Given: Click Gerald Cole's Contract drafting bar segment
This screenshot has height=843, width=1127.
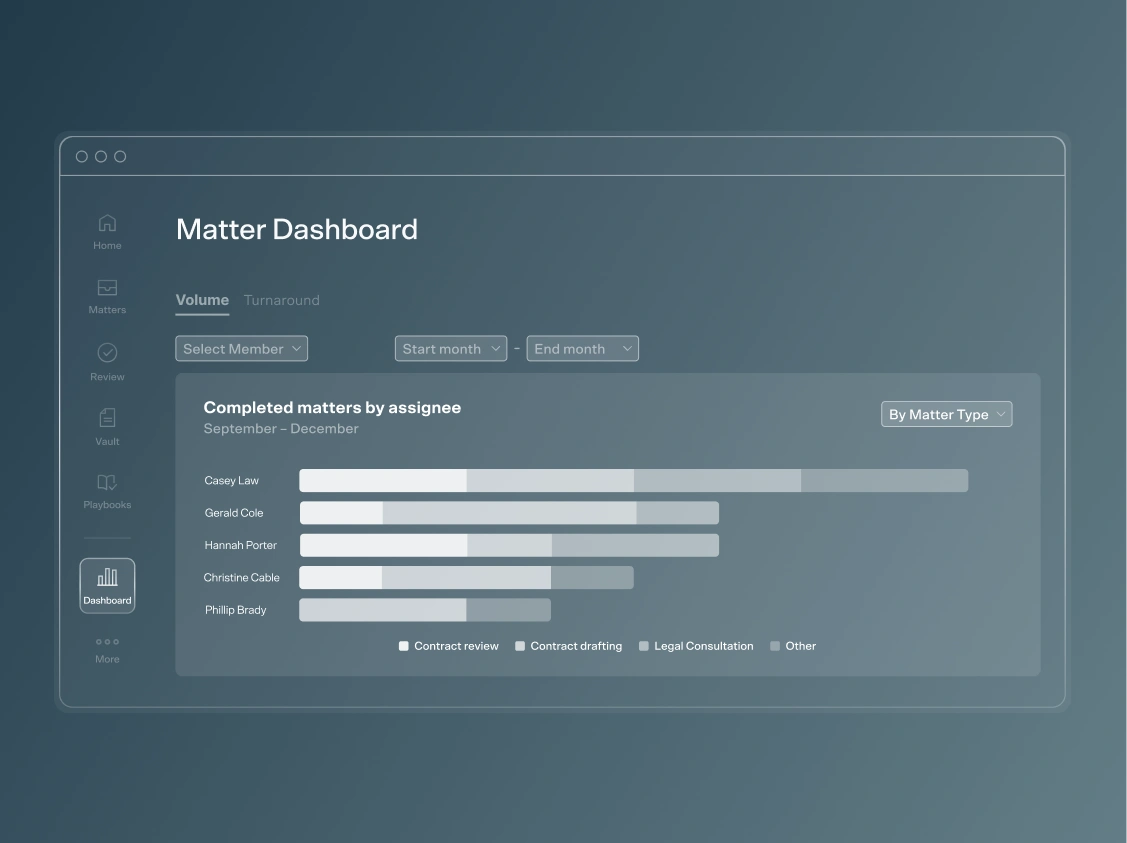Looking at the screenshot, I should tap(510, 513).
